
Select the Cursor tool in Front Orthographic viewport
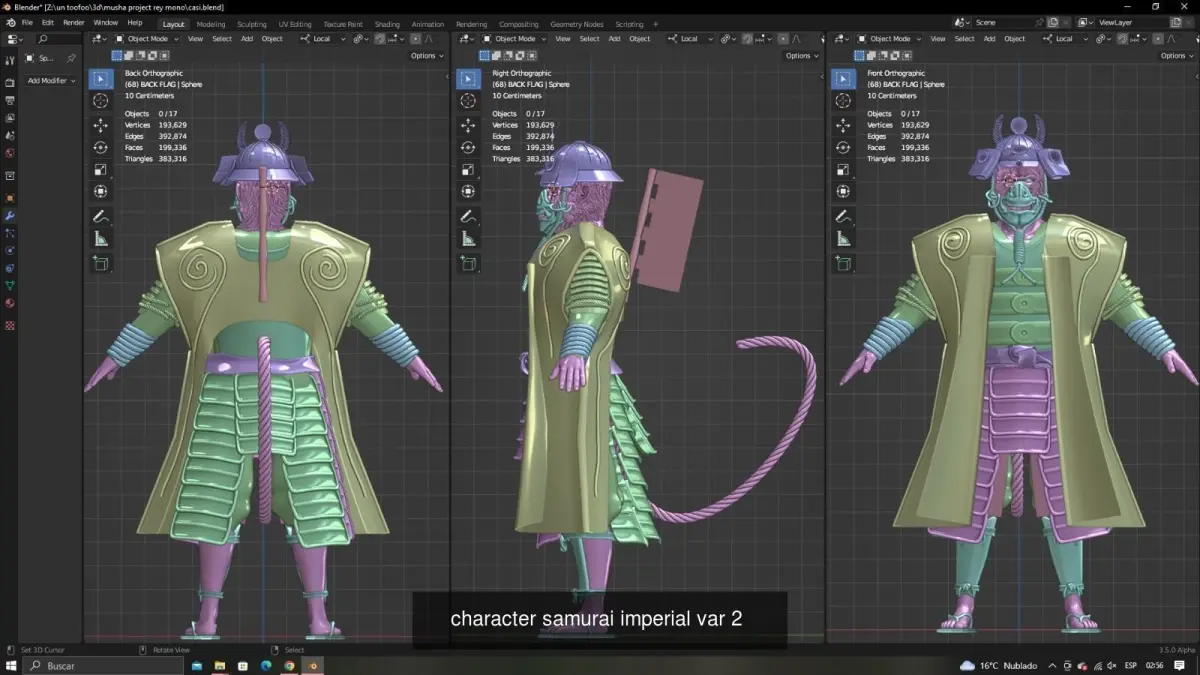coord(844,101)
